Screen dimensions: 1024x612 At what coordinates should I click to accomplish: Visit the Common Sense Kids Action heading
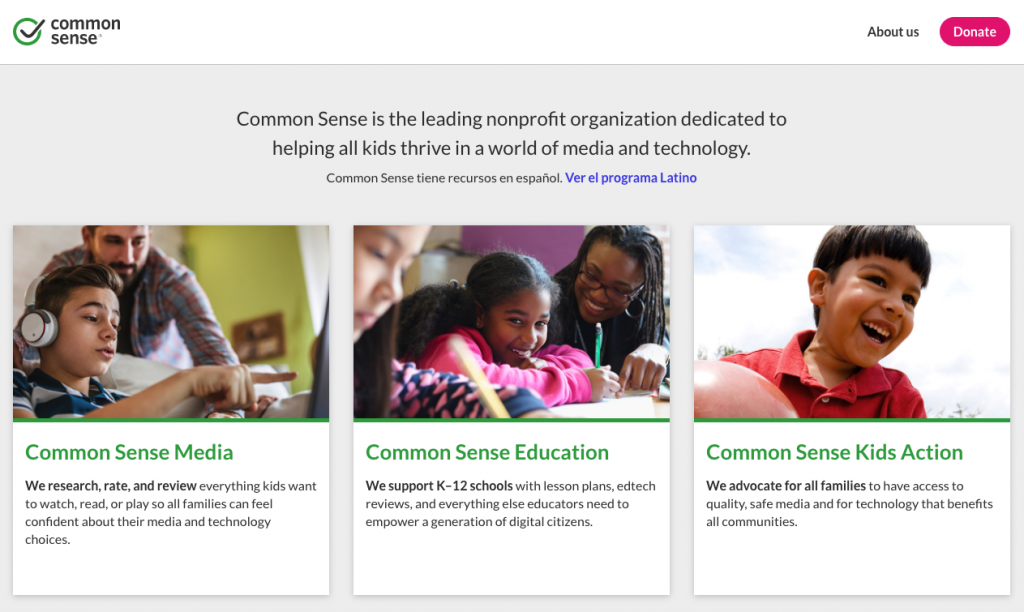coord(834,452)
